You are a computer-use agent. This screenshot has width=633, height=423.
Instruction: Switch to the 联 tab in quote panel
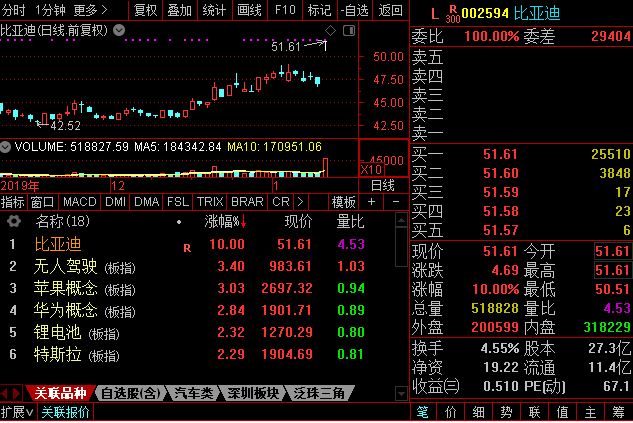tap(534, 412)
